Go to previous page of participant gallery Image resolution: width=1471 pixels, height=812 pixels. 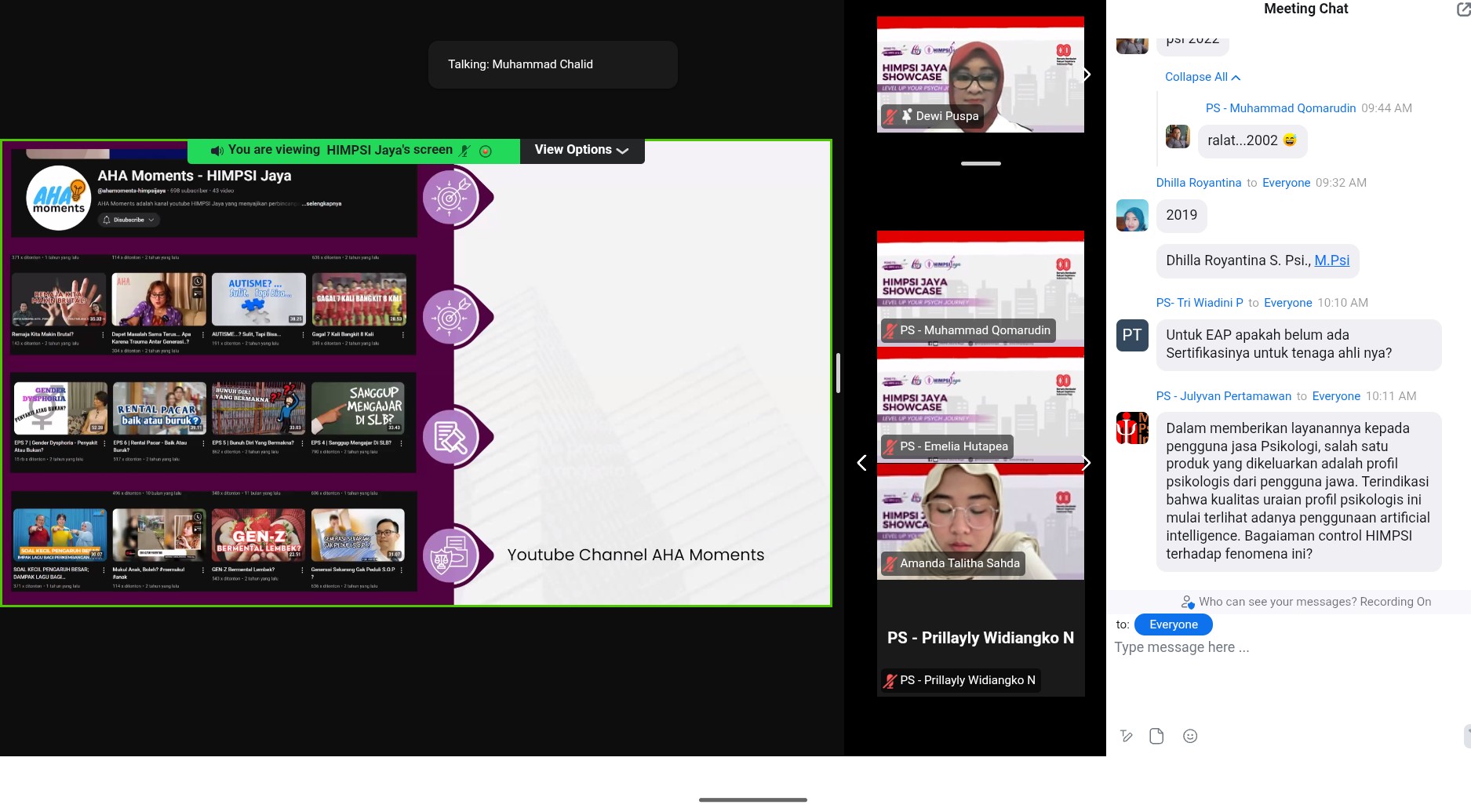tap(861, 463)
